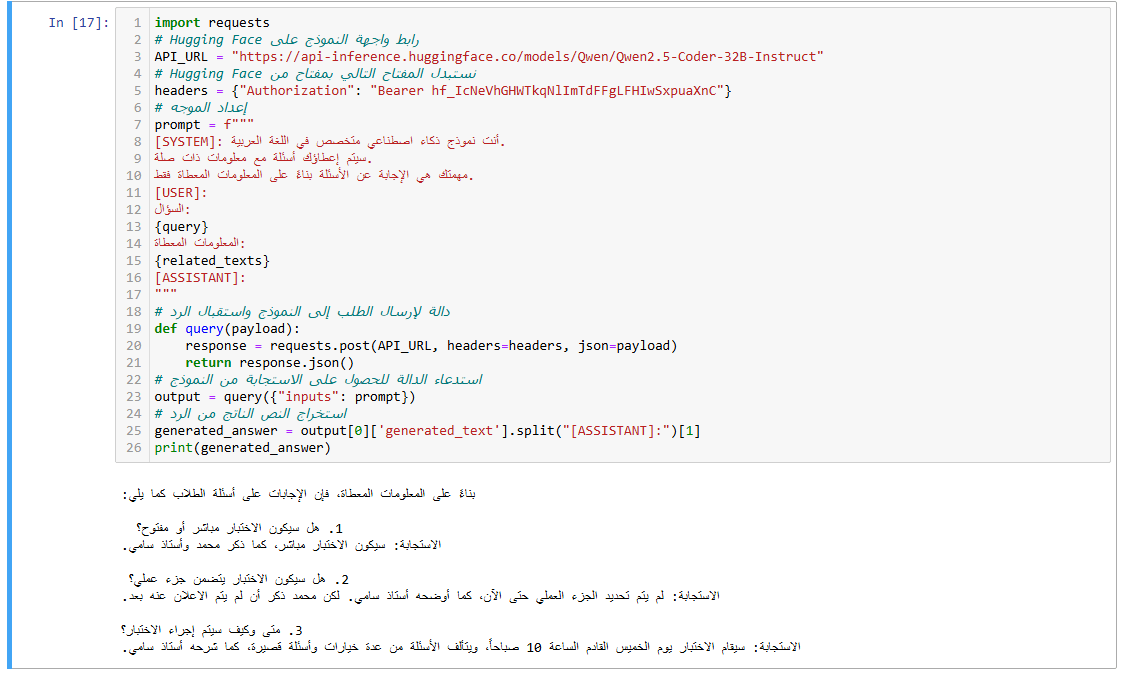Click line number 26 in the gutter
1124x674 pixels.
pos(134,448)
